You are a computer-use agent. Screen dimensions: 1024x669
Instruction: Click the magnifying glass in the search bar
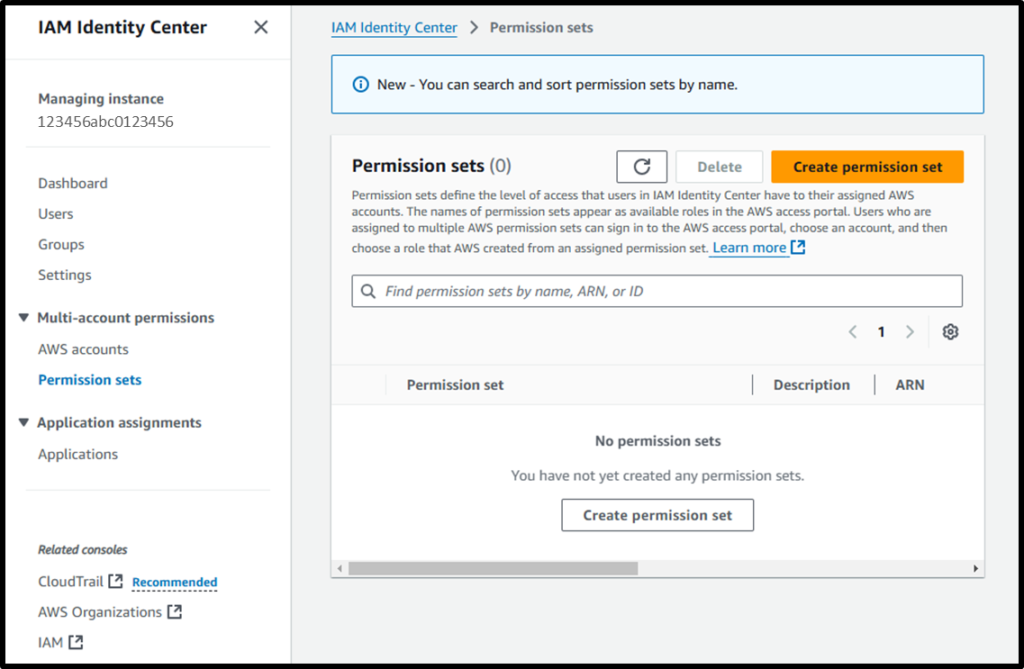[x=370, y=291]
